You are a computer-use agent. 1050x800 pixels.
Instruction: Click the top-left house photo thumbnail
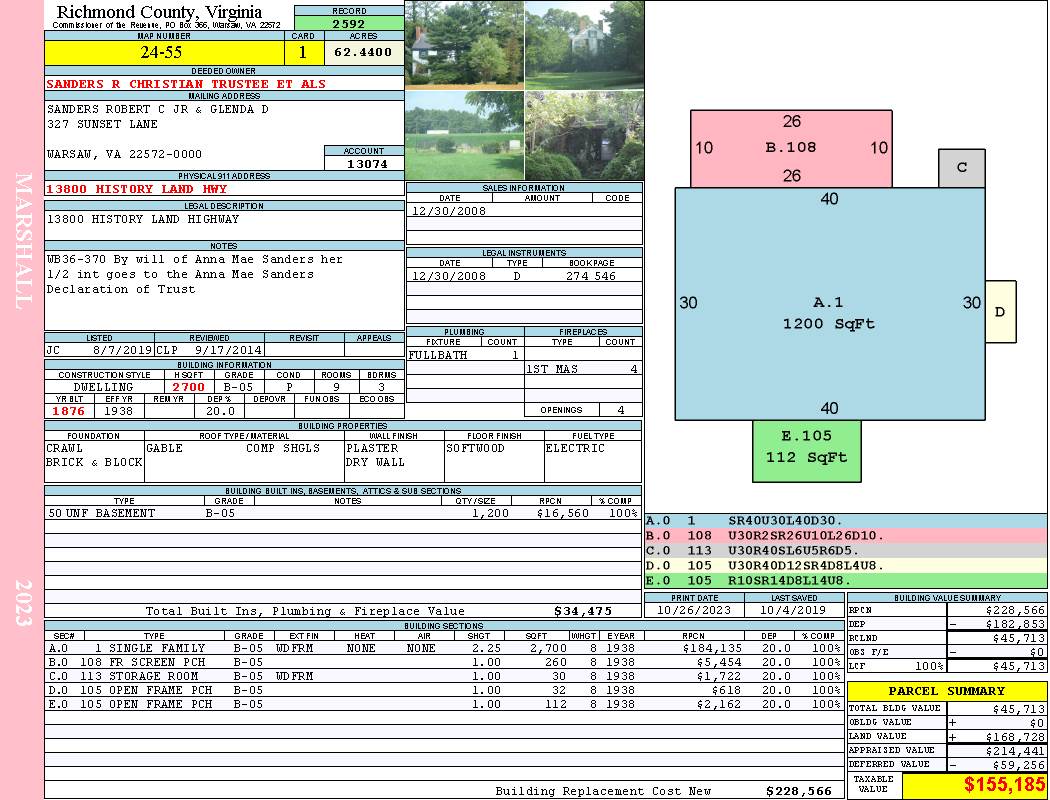(464, 45)
